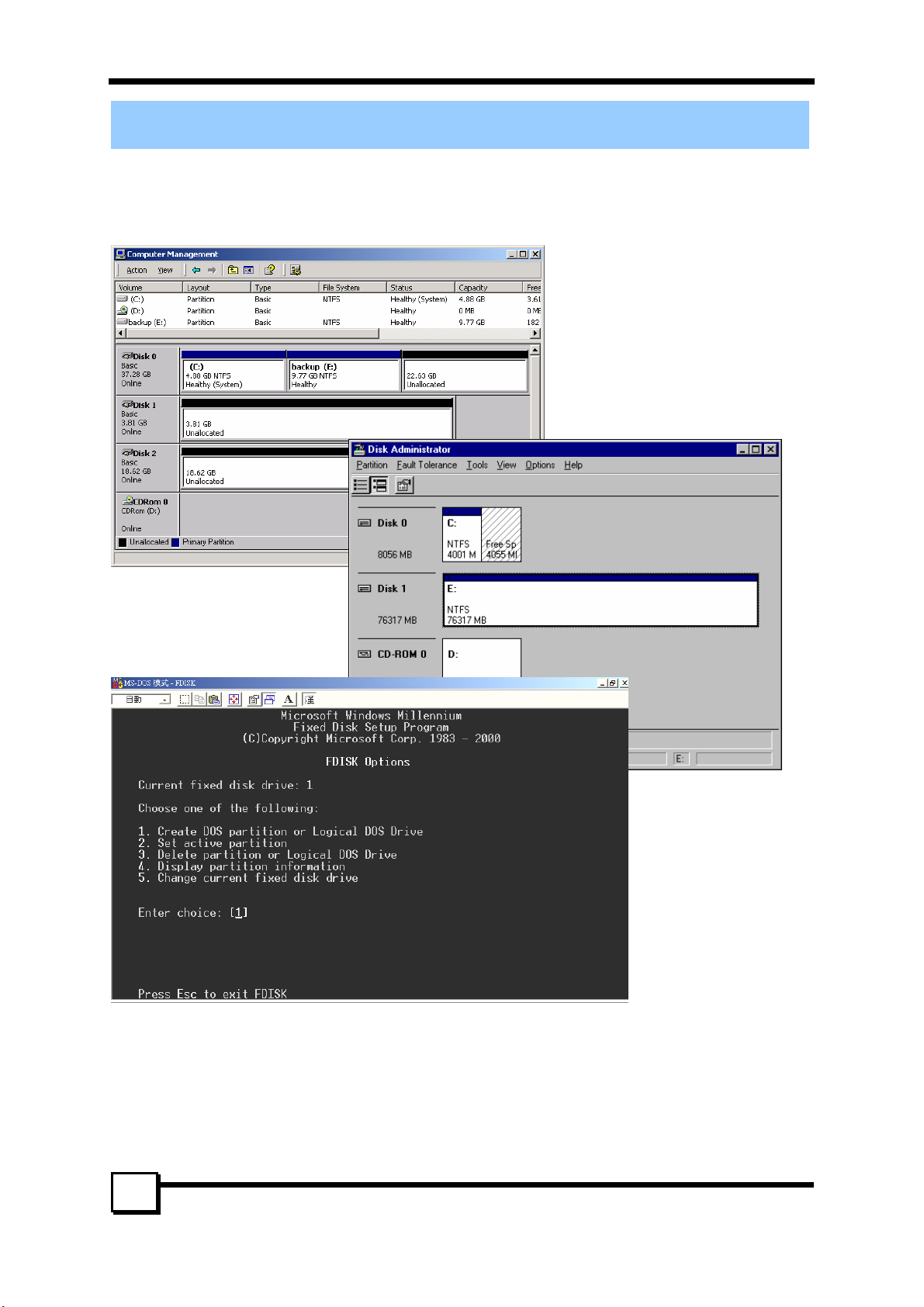Click the Disk Administrator title bar icon
This screenshot has height=1307, width=924.
[x=359, y=449]
